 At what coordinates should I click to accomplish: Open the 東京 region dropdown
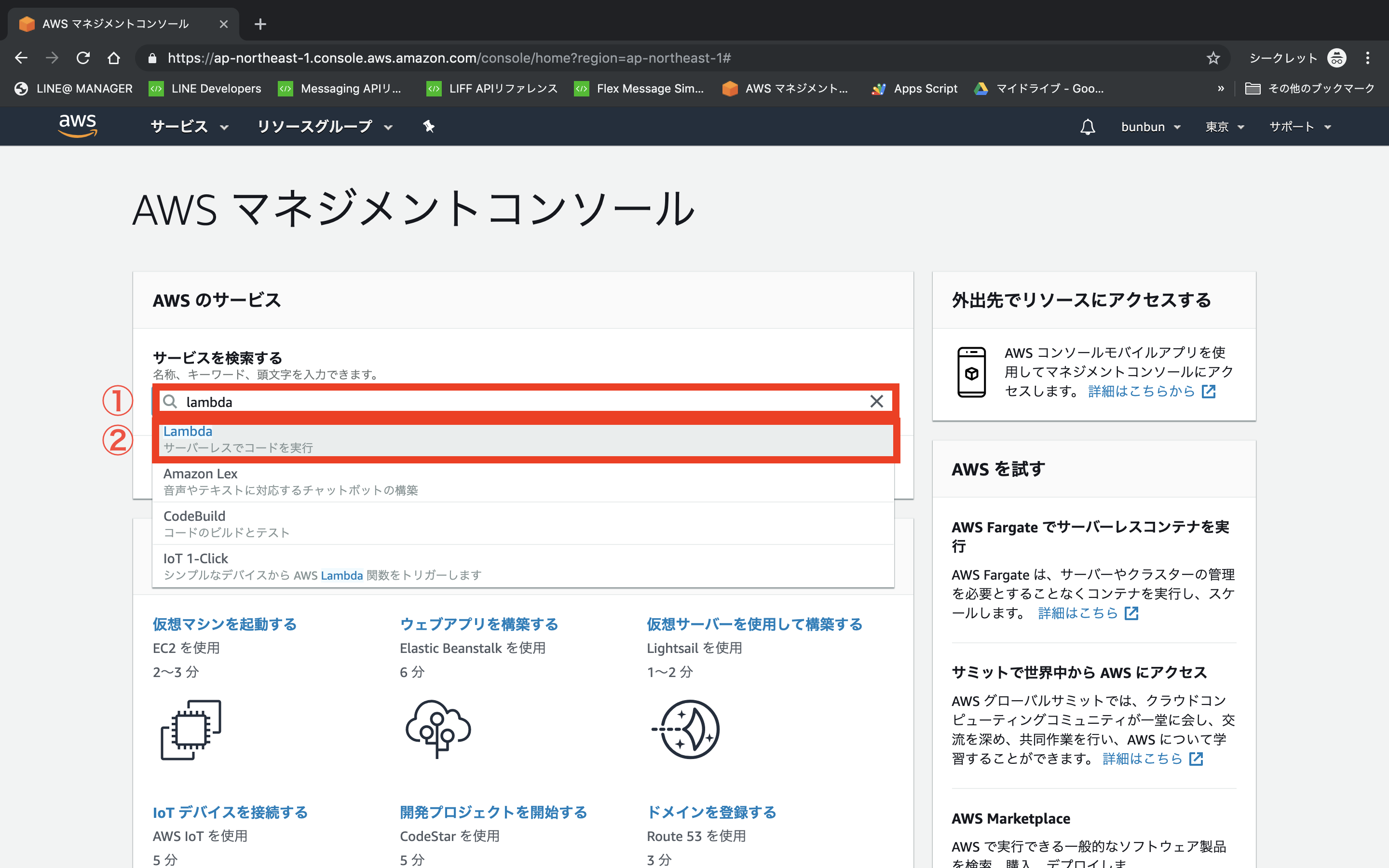tap(1225, 127)
